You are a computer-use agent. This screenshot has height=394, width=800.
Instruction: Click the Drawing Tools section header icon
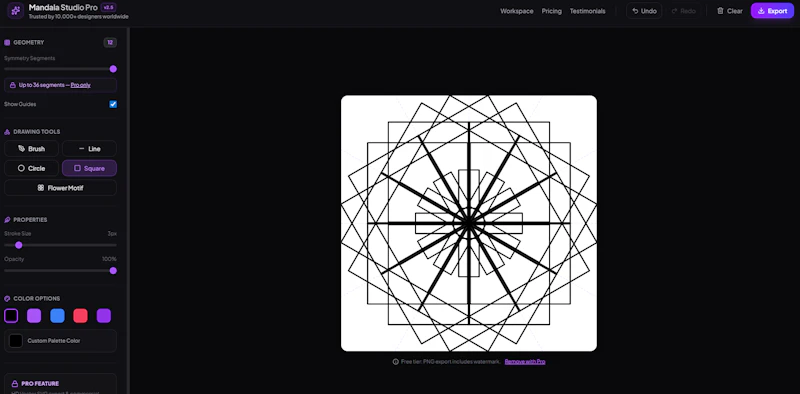coord(7,132)
